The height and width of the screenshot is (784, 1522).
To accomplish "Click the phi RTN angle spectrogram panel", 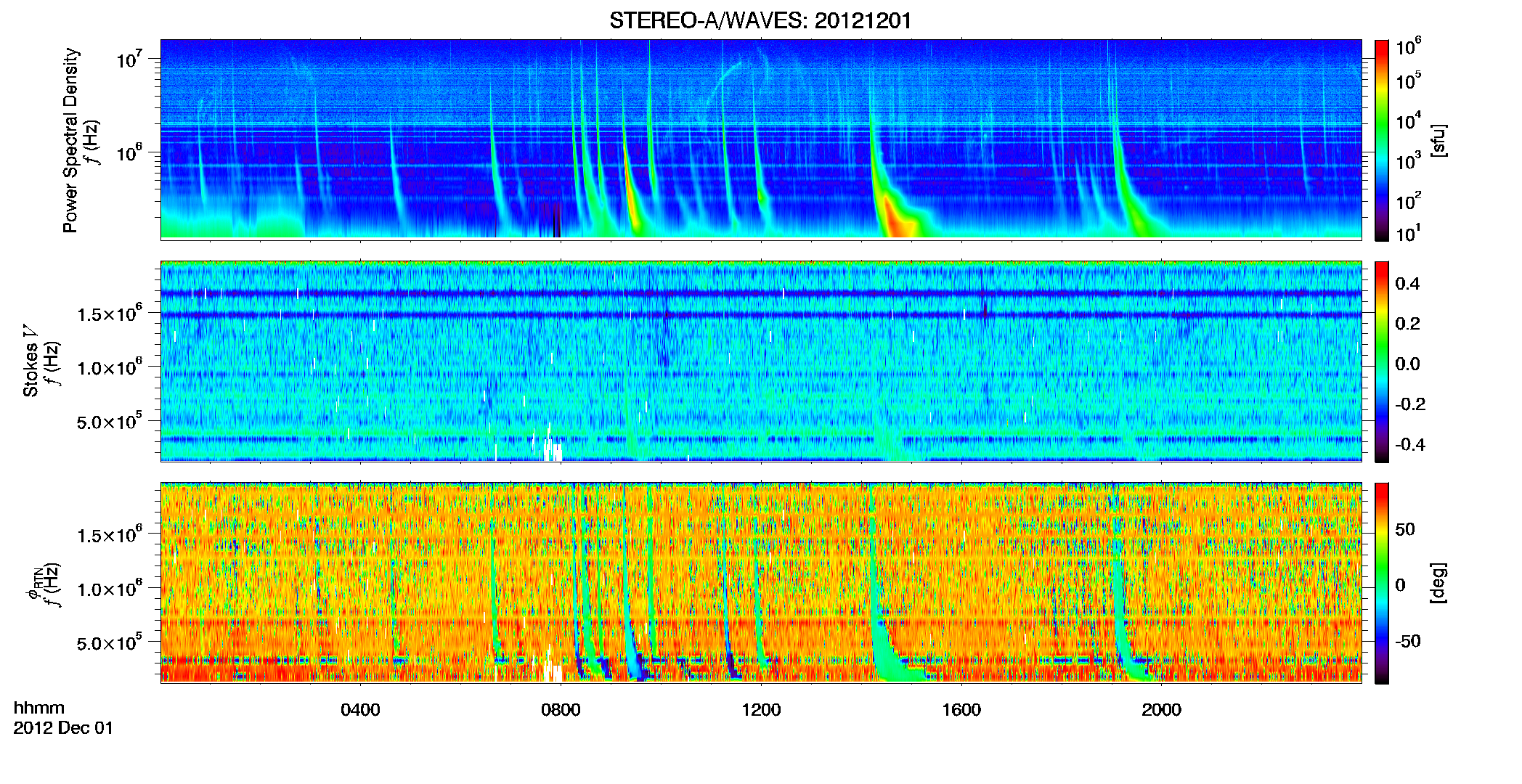I will pyautogui.click(x=761, y=582).
